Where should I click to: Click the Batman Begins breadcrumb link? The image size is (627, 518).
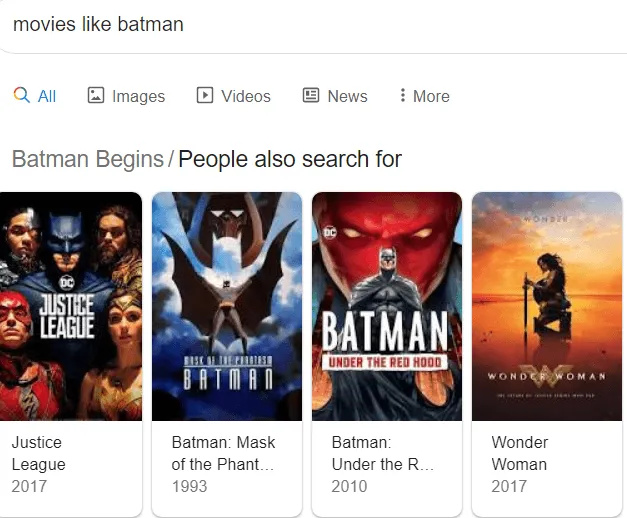pyautogui.click(x=87, y=159)
